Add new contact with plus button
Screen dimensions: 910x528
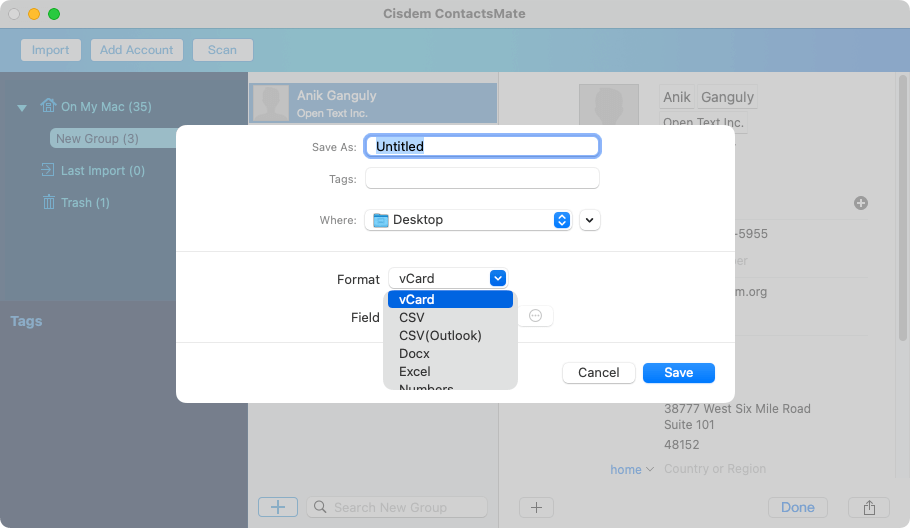[278, 507]
